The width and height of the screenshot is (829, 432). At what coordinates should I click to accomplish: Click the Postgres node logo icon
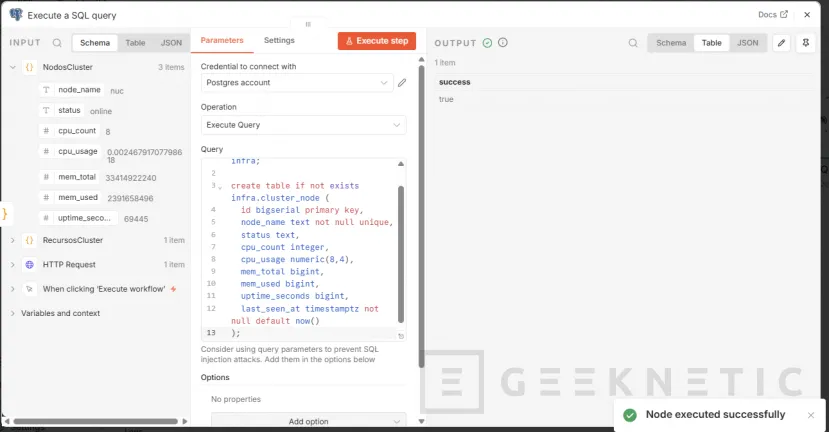tap(16, 15)
